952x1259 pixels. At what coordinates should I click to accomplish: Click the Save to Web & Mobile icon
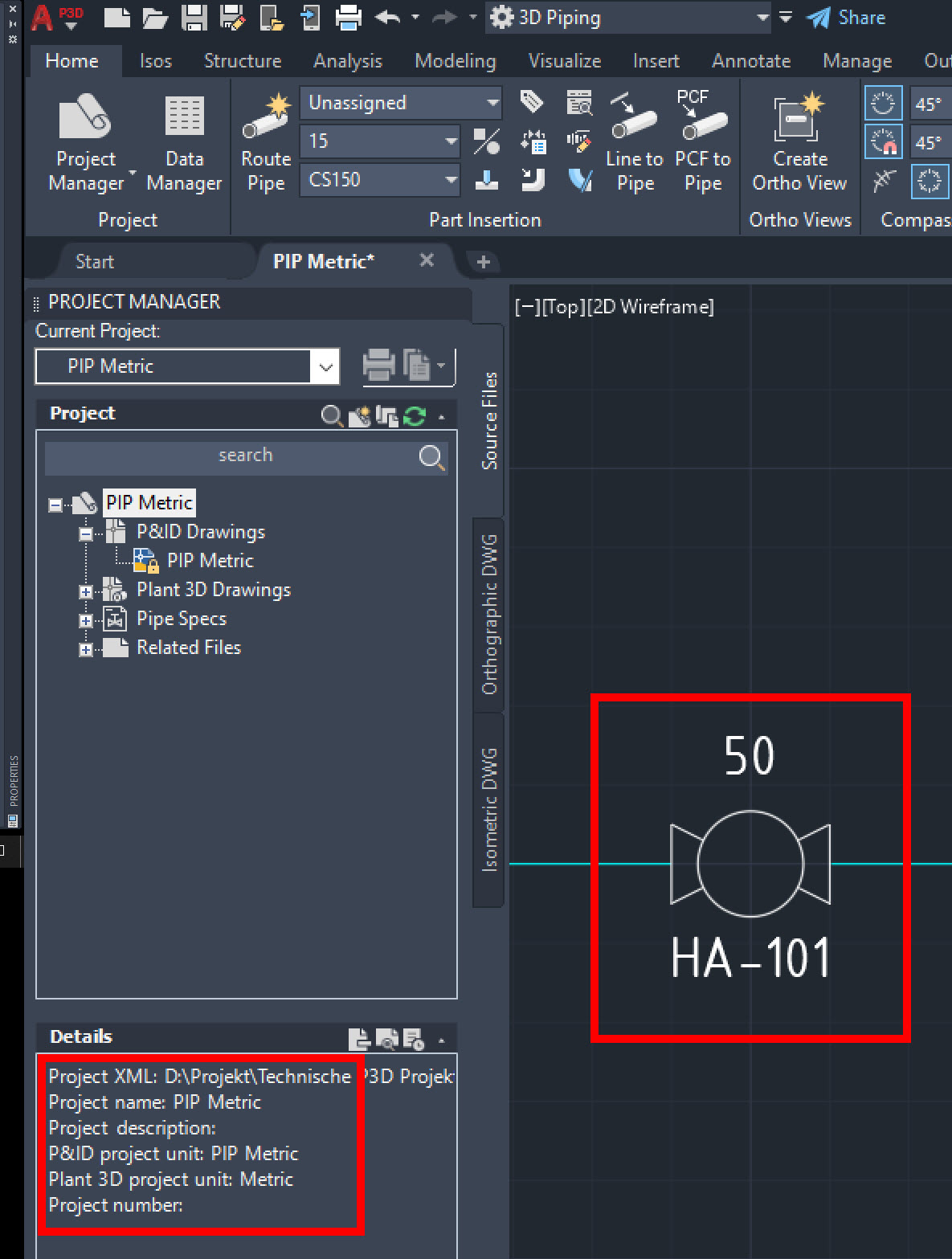[309, 17]
